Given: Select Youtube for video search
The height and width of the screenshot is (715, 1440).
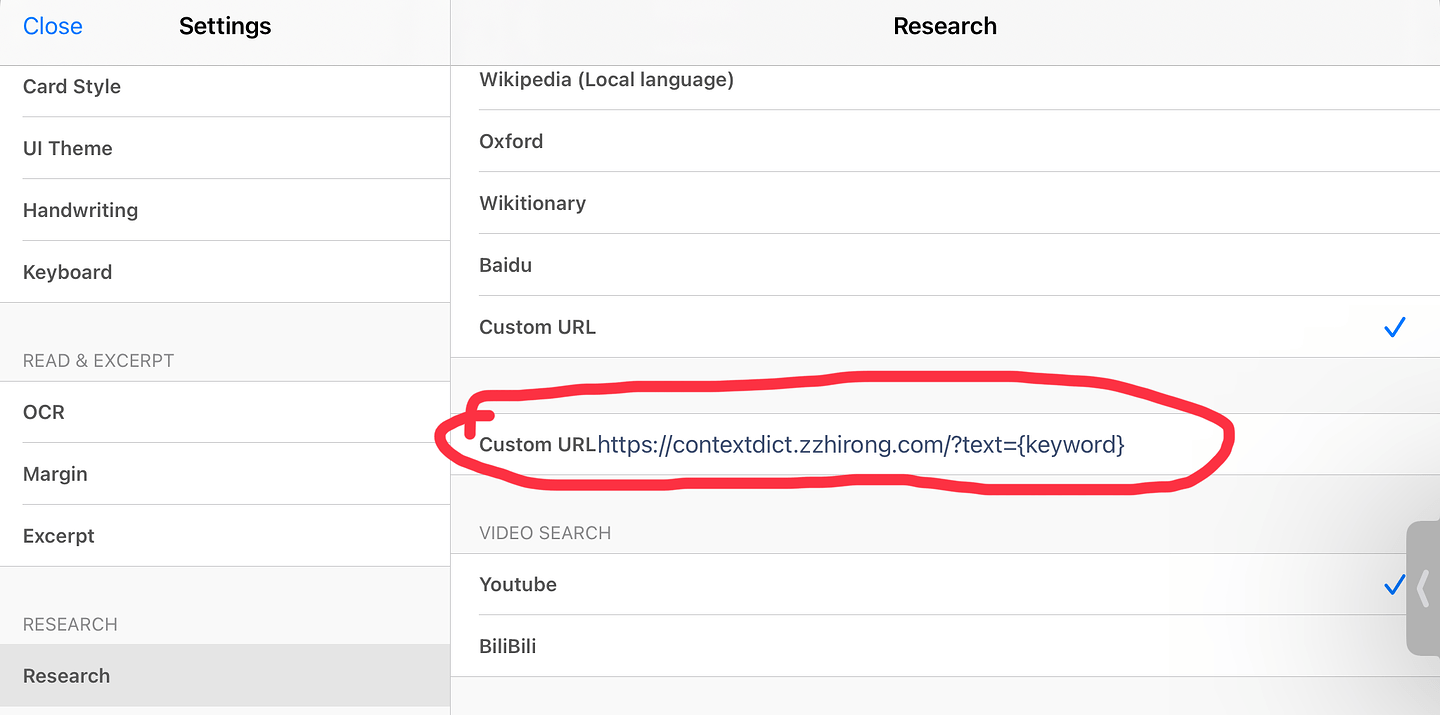Looking at the screenshot, I should click(945, 585).
